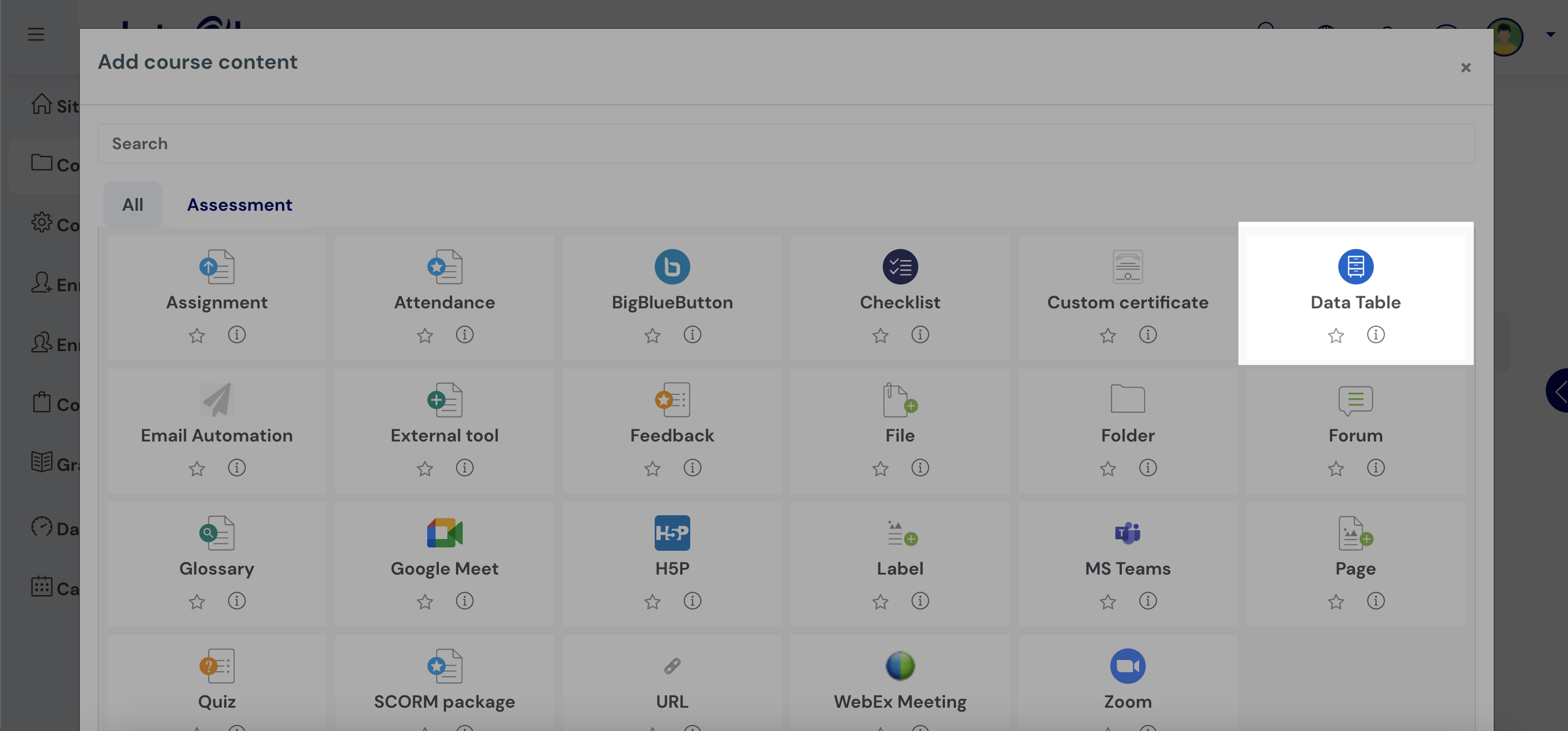Expand the user menu dropdown arrow
The image size is (1568, 731).
tap(1550, 35)
